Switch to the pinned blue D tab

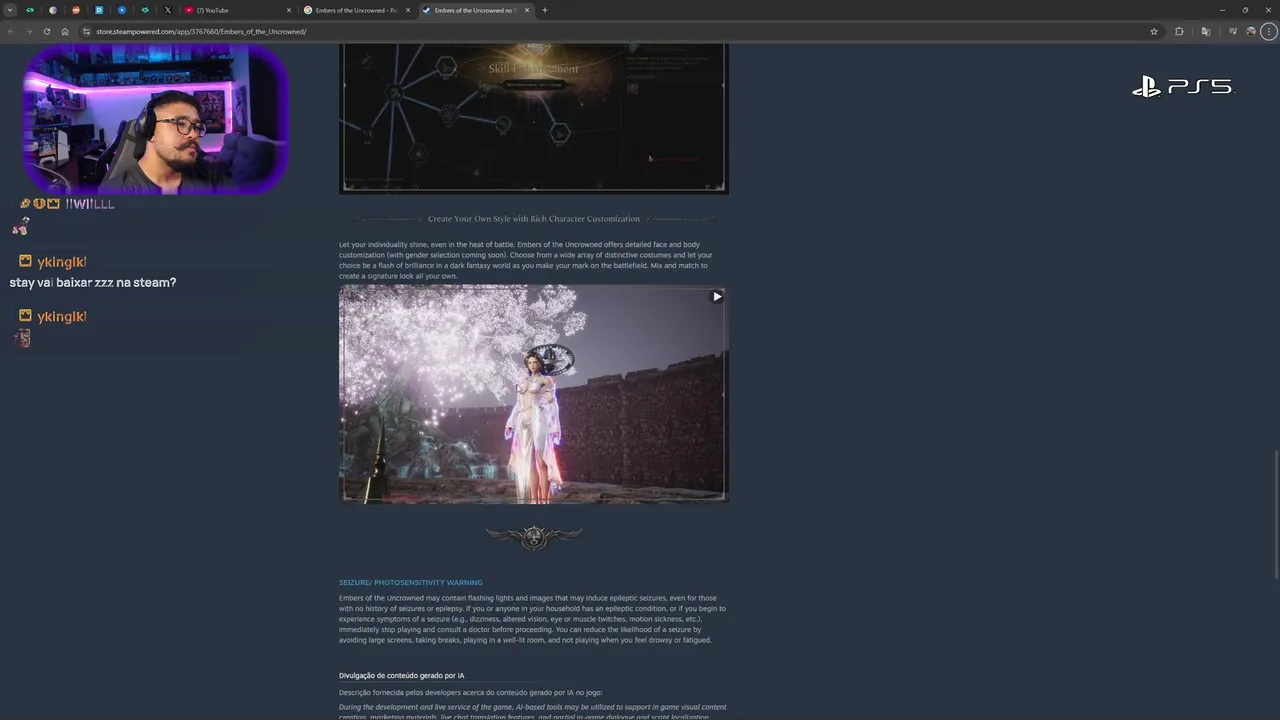click(x=99, y=10)
